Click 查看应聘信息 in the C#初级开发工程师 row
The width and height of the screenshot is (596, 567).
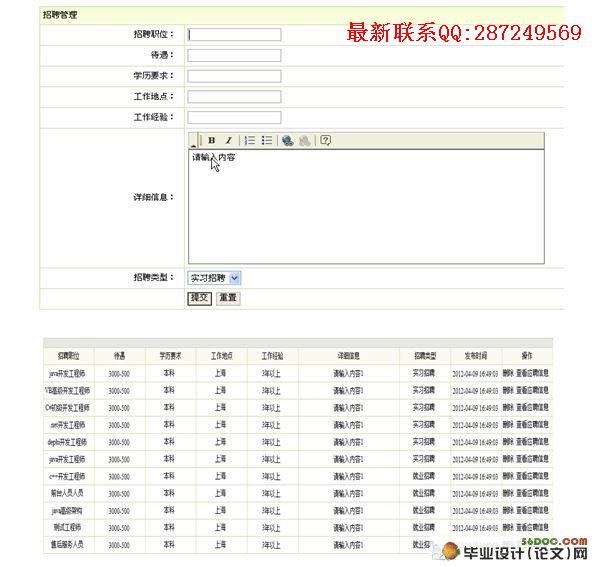click(x=532, y=407)
